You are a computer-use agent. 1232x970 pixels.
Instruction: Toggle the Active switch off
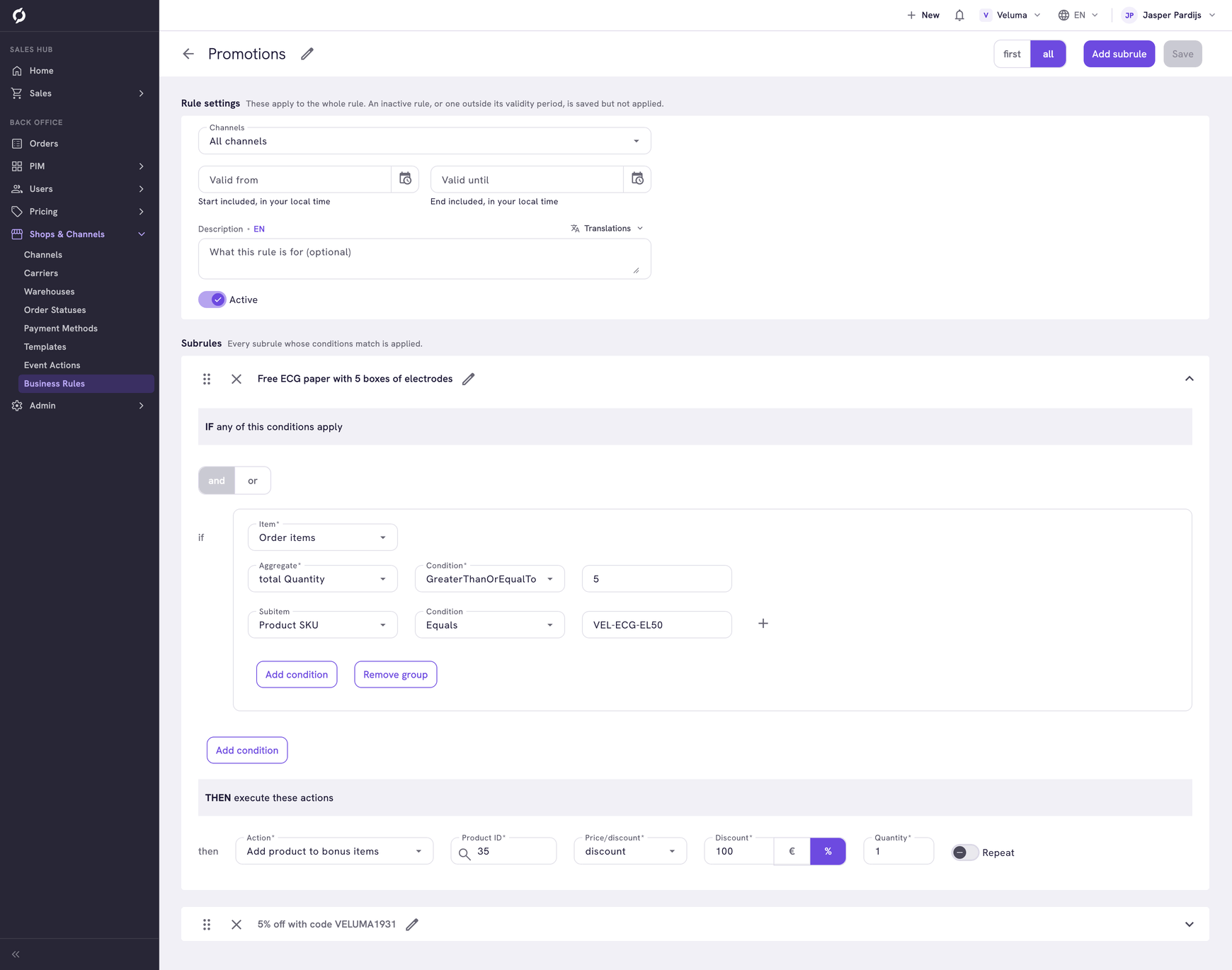pos(212,299)
